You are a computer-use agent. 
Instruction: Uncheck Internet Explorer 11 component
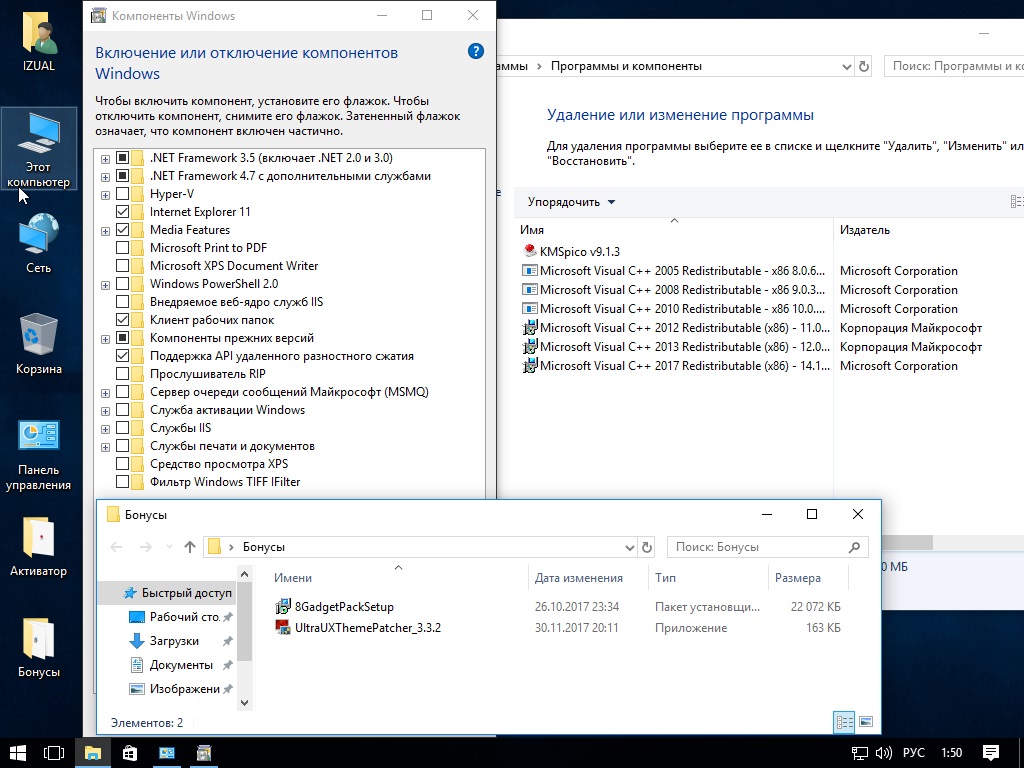click(x=122, y=212)
